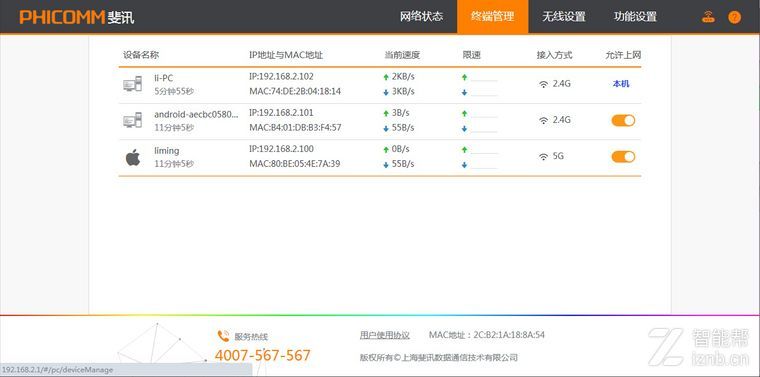Click the 本机 label for li-PC
Viewport: 760px width, 377px height.
pyautogui.click(x=621, y=84)
